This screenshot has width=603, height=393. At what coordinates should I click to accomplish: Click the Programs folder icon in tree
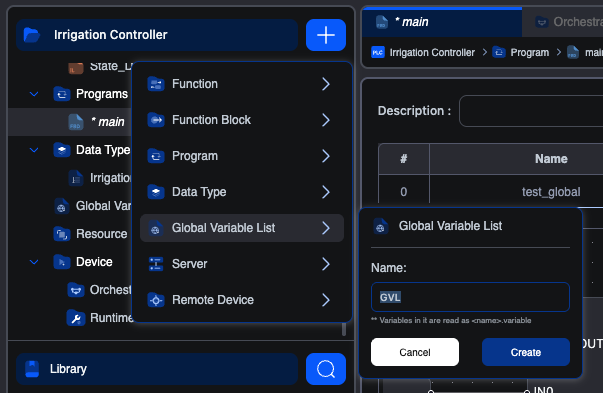click(62, 94)
